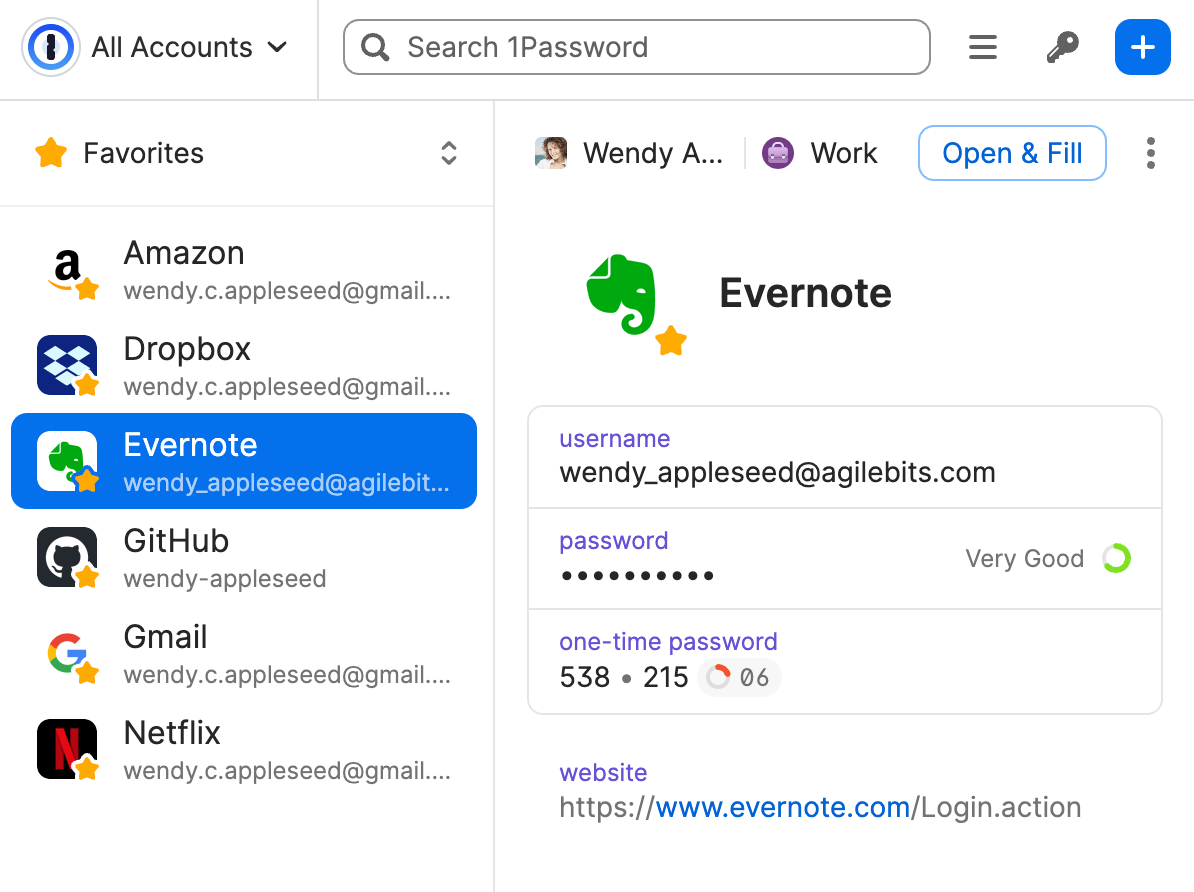
Task: Click the concealed password dots
Action: pos(637,575)
